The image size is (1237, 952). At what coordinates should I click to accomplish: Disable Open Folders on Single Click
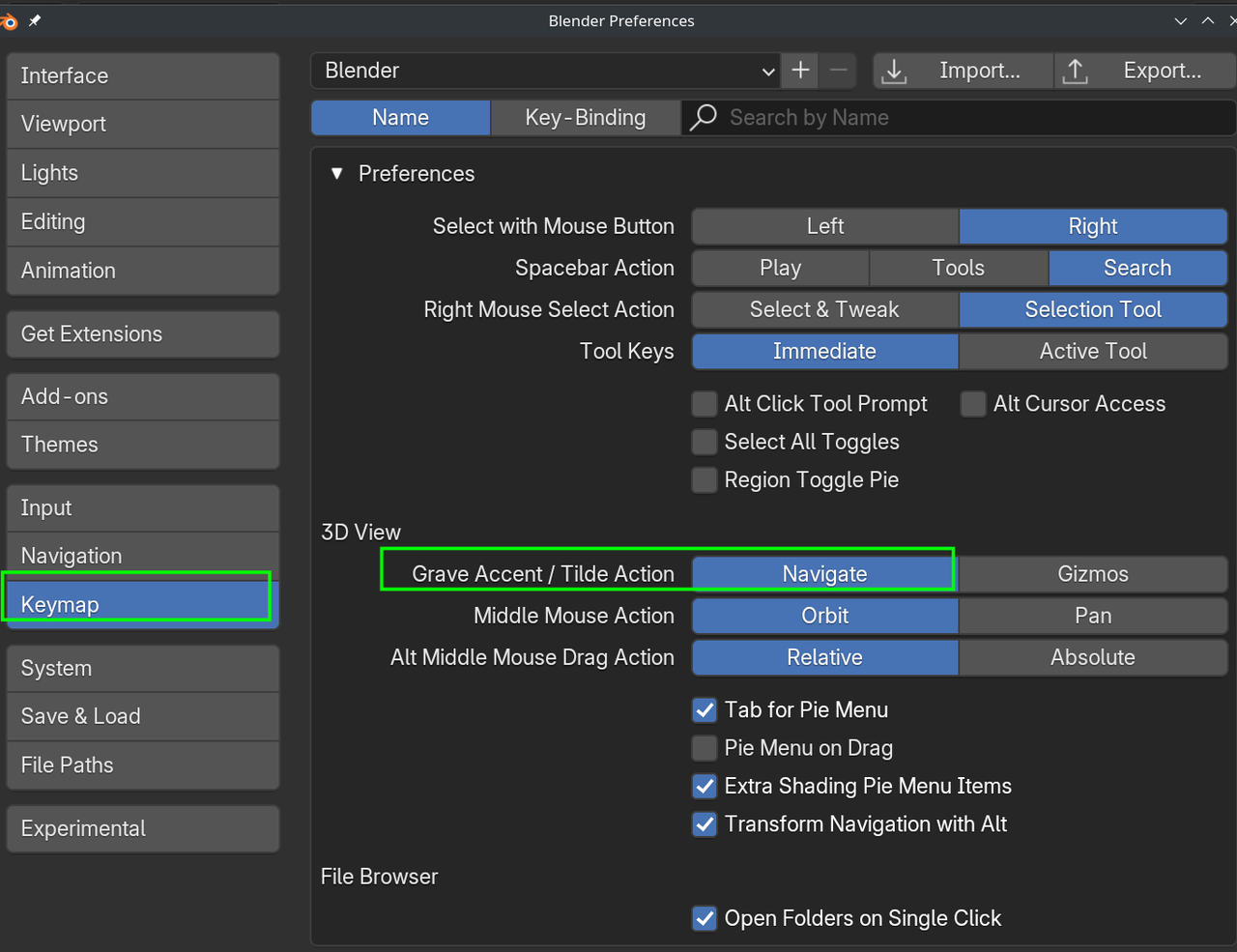click(705, 918)
